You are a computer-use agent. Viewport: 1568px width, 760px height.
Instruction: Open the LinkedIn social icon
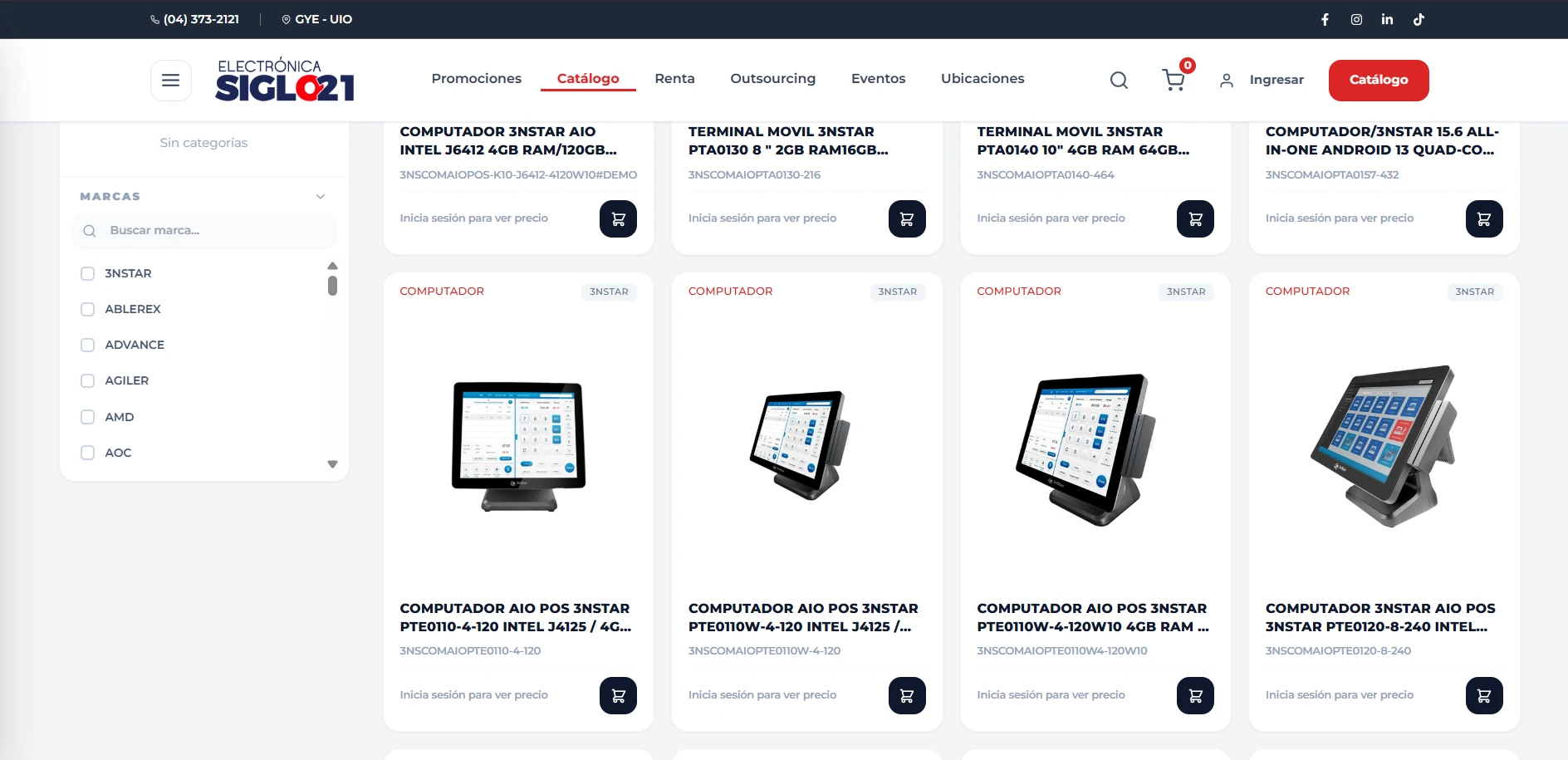1387,19
